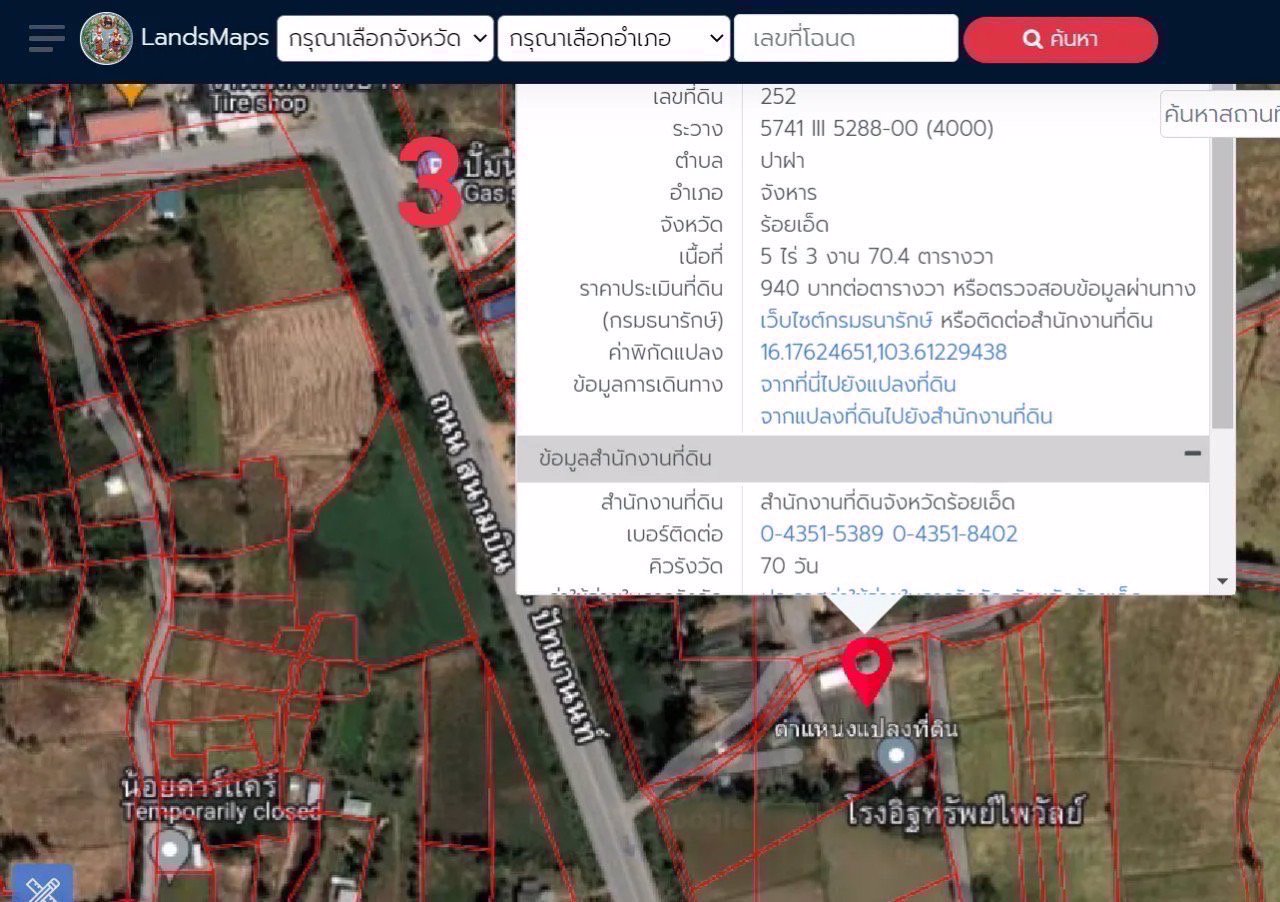Screen dimensions: 1280x902
Task: Click phone number 0-4351-5389
Action: point(821,534)
